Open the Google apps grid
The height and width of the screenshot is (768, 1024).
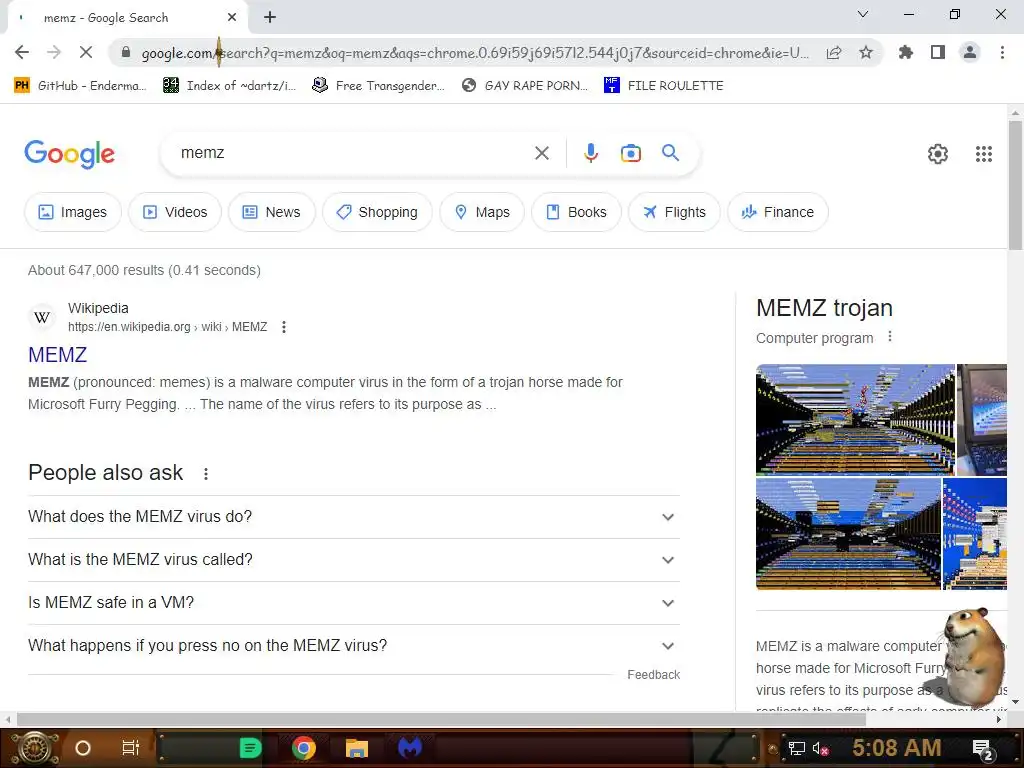tap(984, 154)
